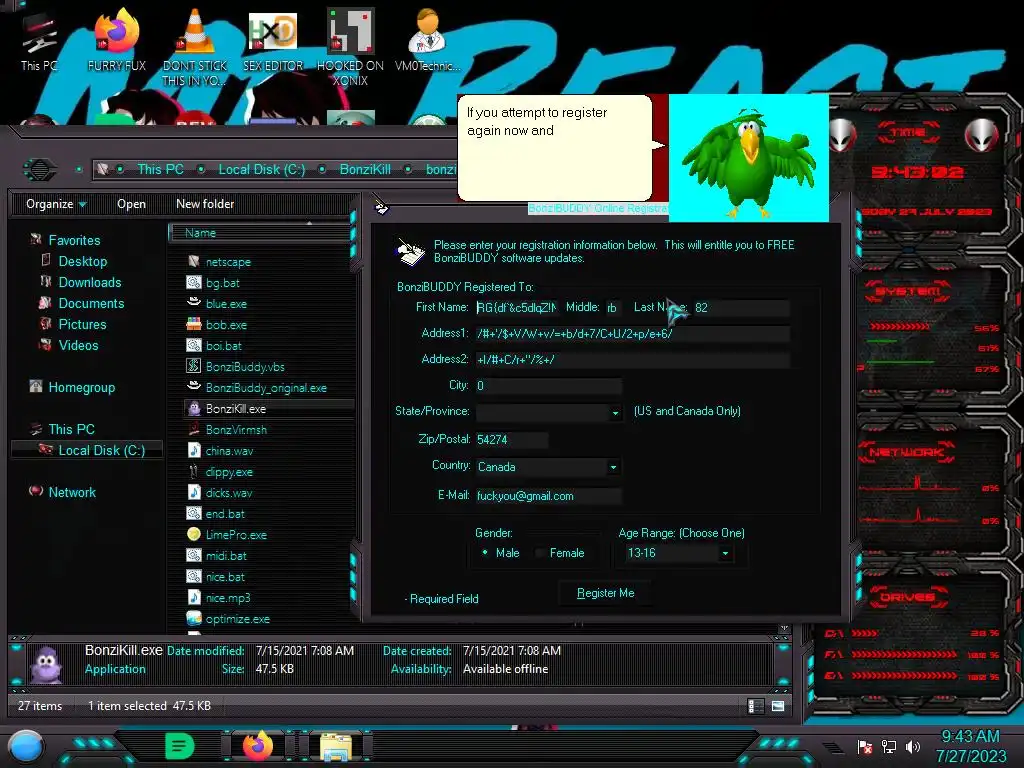1024x768 pixels.
Task: Select the BonzVir.msh file name
Action: coord(236,429)
